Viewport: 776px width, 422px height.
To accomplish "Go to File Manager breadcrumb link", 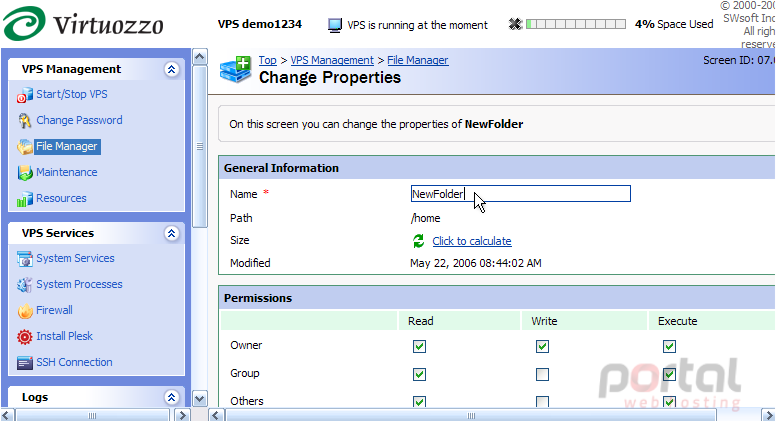I will click(x=418, y=60).
